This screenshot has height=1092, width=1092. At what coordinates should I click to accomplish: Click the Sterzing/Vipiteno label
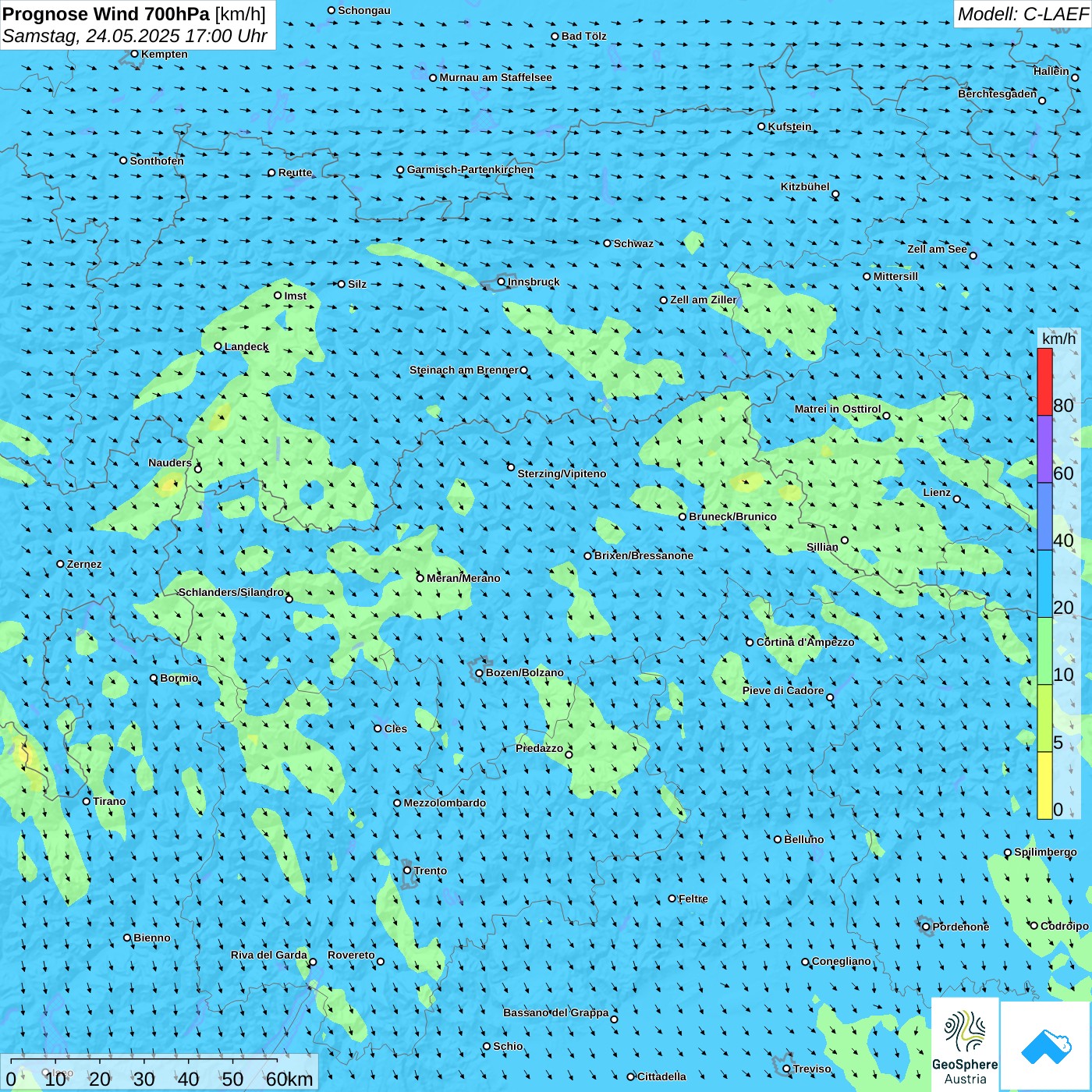pos(562,473)
